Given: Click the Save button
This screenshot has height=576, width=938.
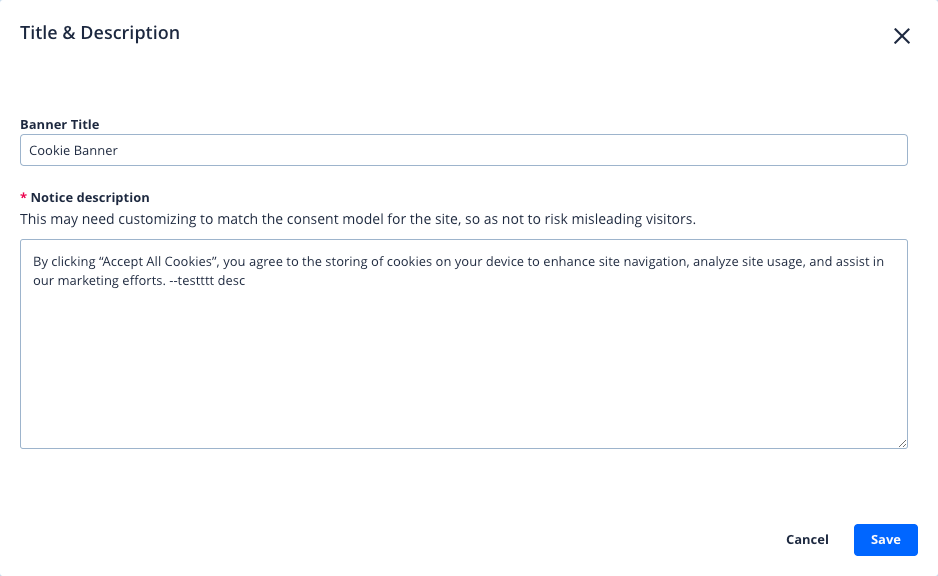Looking at the screenshot, I should pyautogui.click(x=885, y=539).
